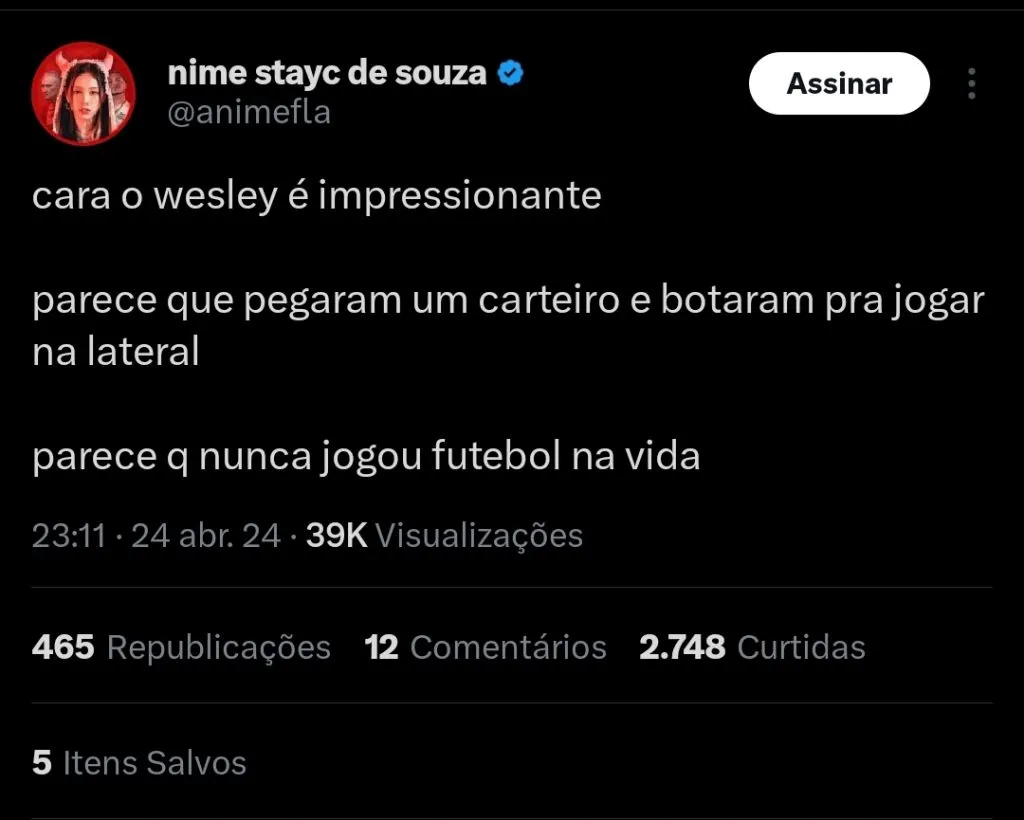Click the words "na lateral" in the post
The image size is (1024, 820).
[116, 351]
